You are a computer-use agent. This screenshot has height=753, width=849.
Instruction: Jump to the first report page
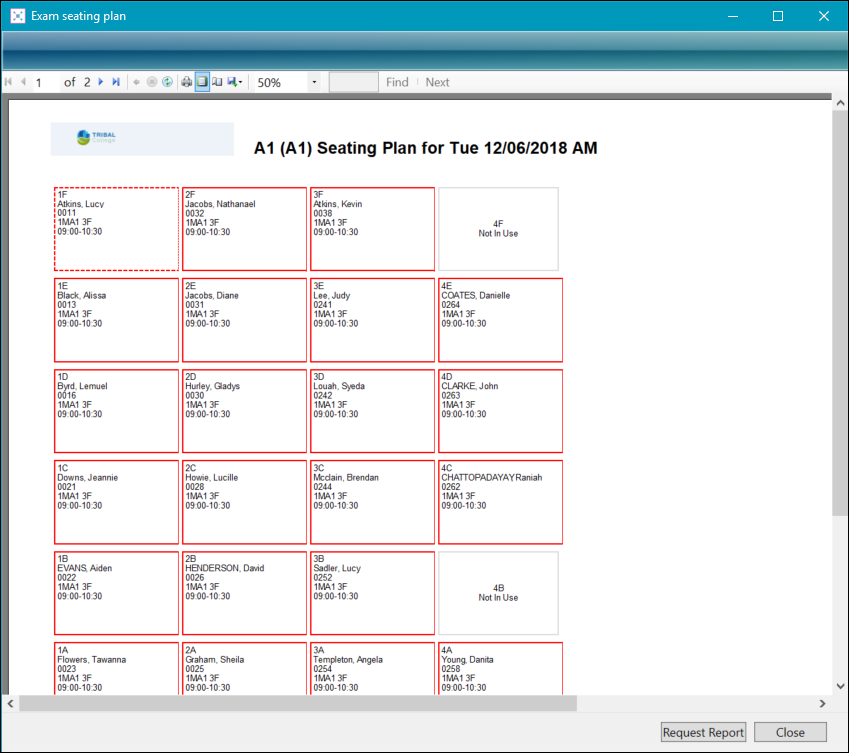pos(8,82)
